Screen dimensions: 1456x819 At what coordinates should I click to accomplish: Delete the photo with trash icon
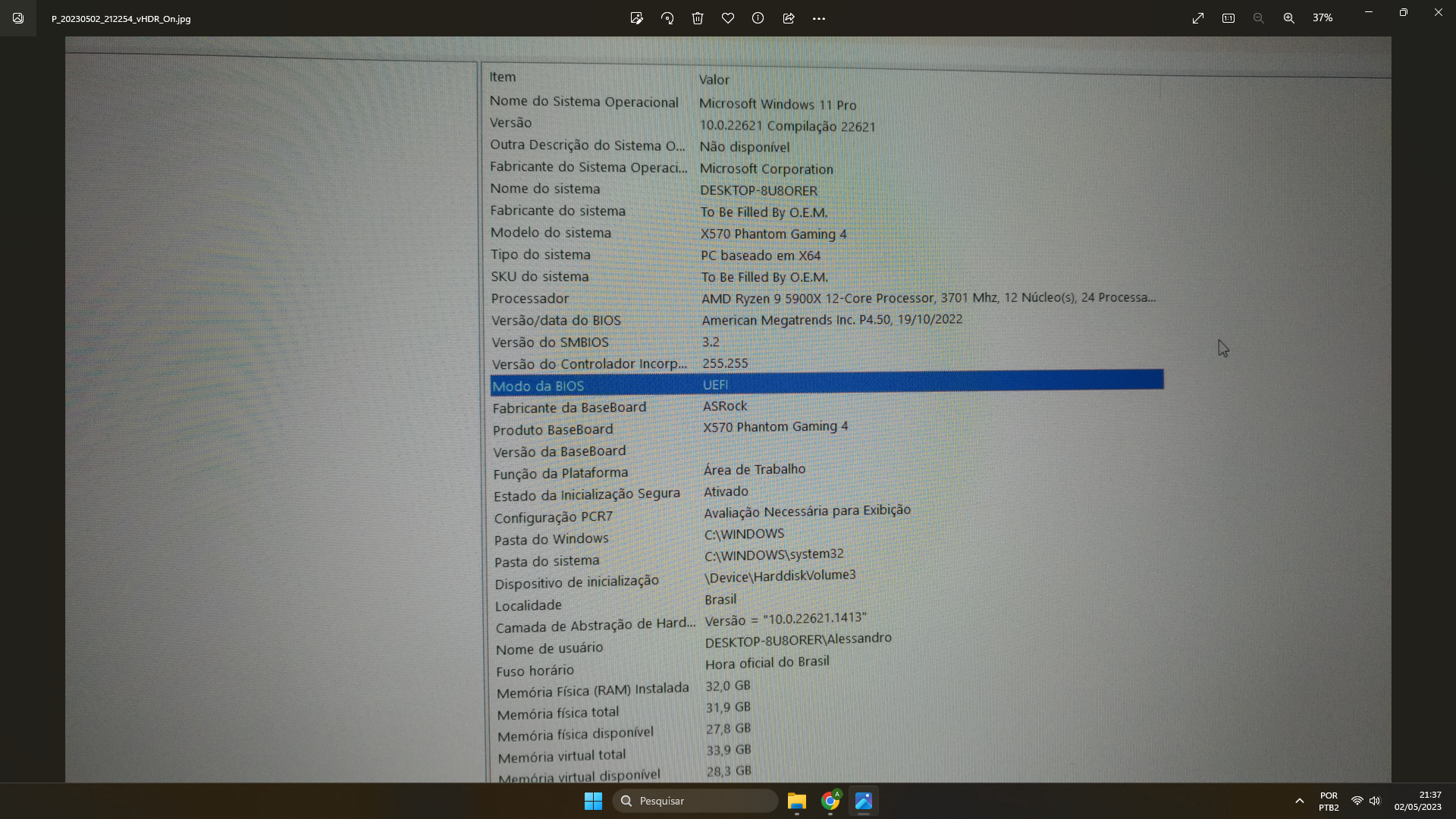point(698,18)
